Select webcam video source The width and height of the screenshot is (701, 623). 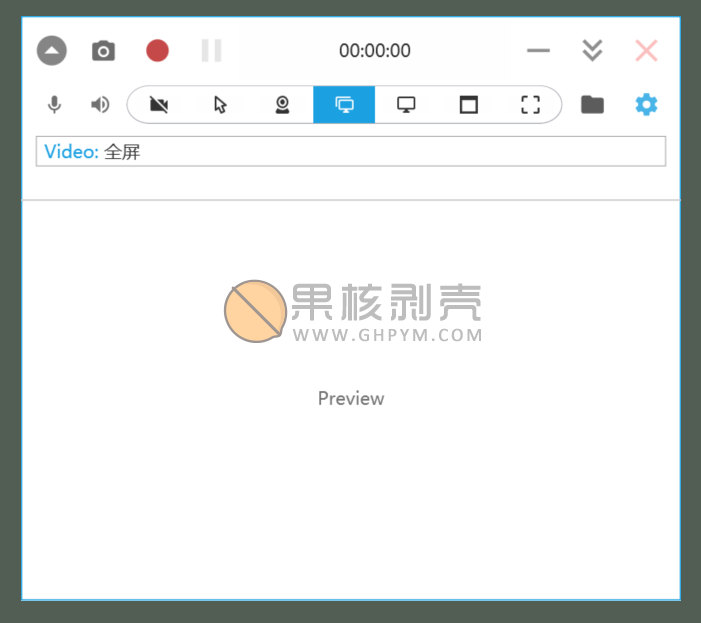click(x=282, y=105)
